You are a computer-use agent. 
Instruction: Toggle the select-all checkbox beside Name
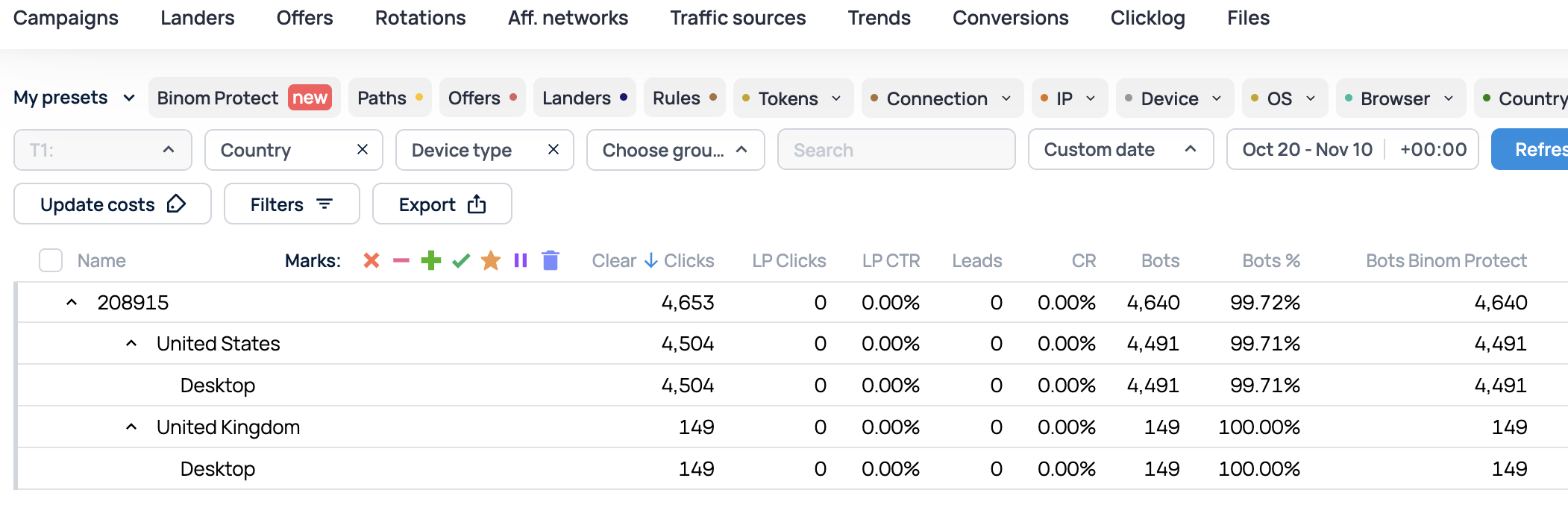point(51,260)
